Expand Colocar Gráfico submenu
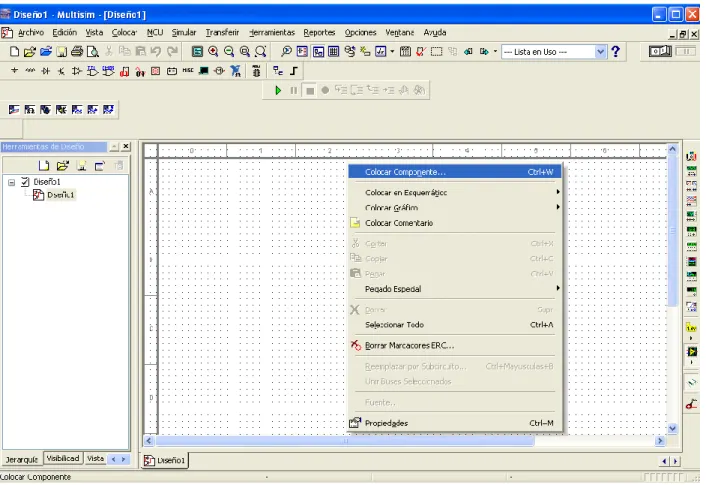This screenshot has width=706, height=485. [455, 208]
